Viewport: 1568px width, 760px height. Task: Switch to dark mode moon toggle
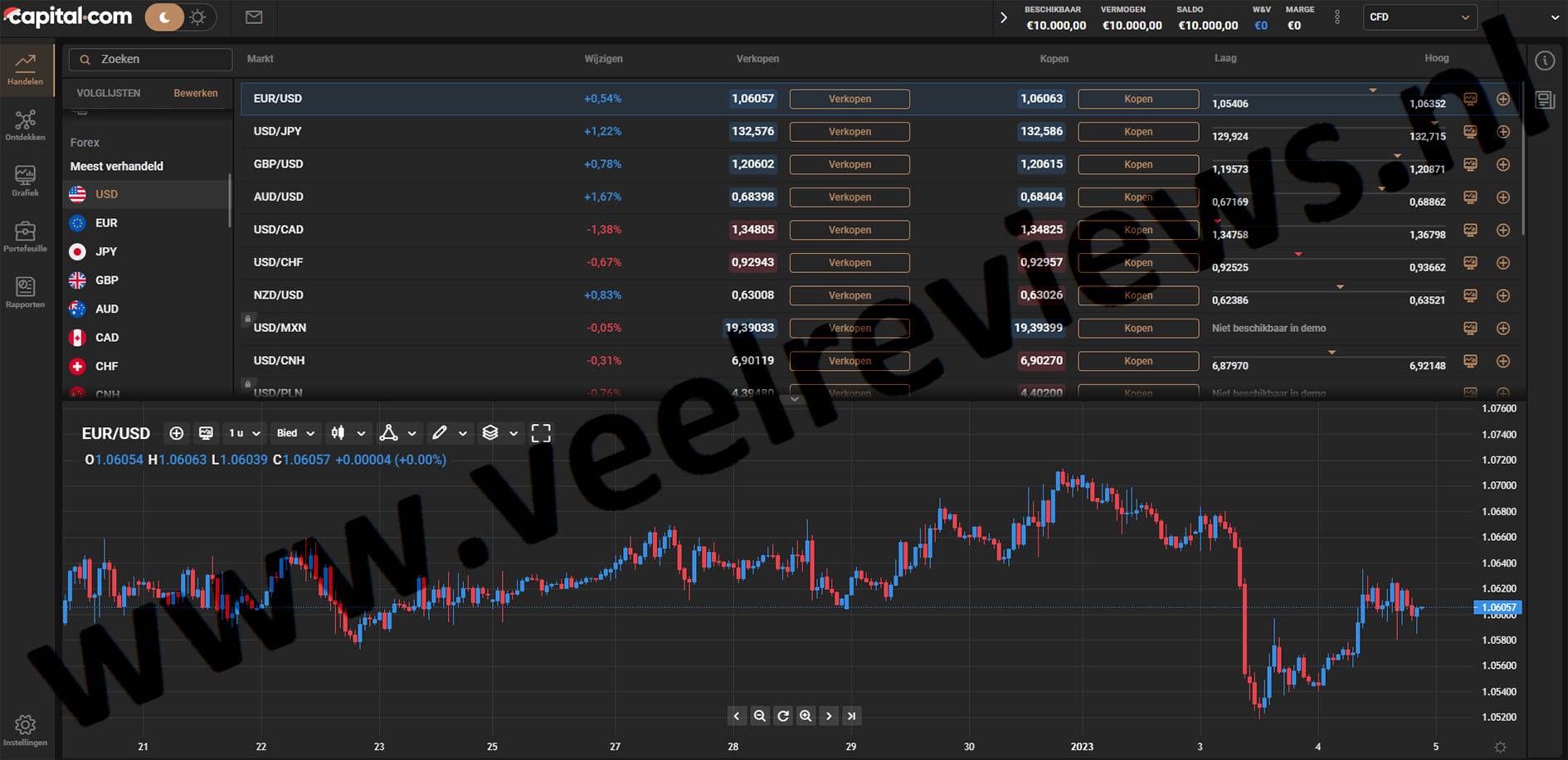coord(165,17)
